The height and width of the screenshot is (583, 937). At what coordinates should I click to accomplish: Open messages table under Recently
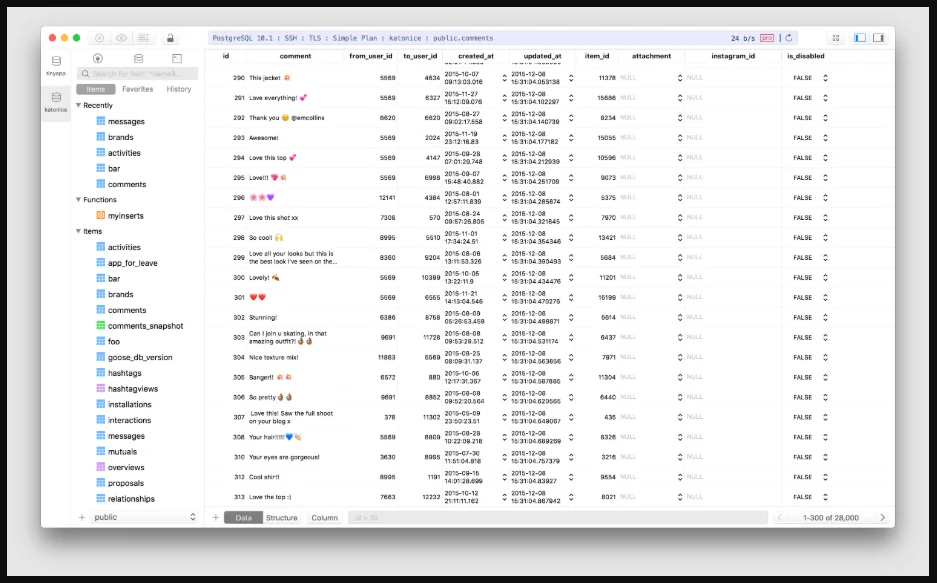click(126, 121)
